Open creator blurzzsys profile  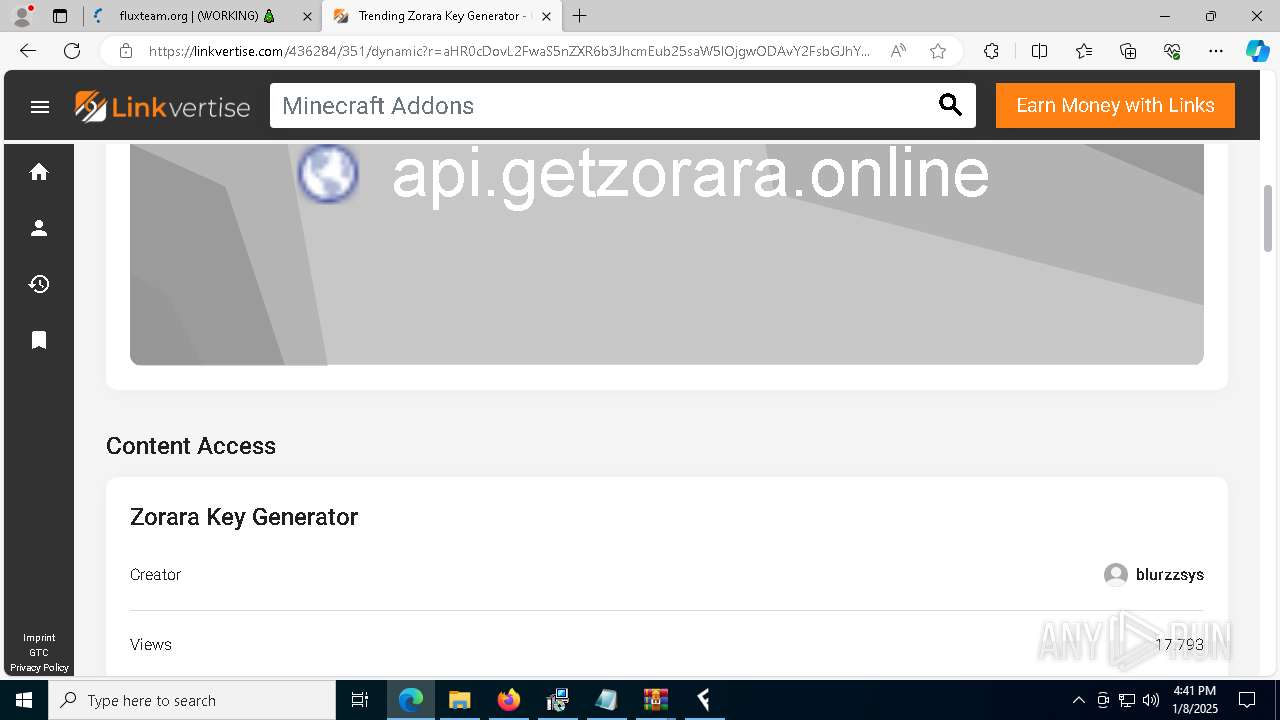click(x=1154, y=575)
